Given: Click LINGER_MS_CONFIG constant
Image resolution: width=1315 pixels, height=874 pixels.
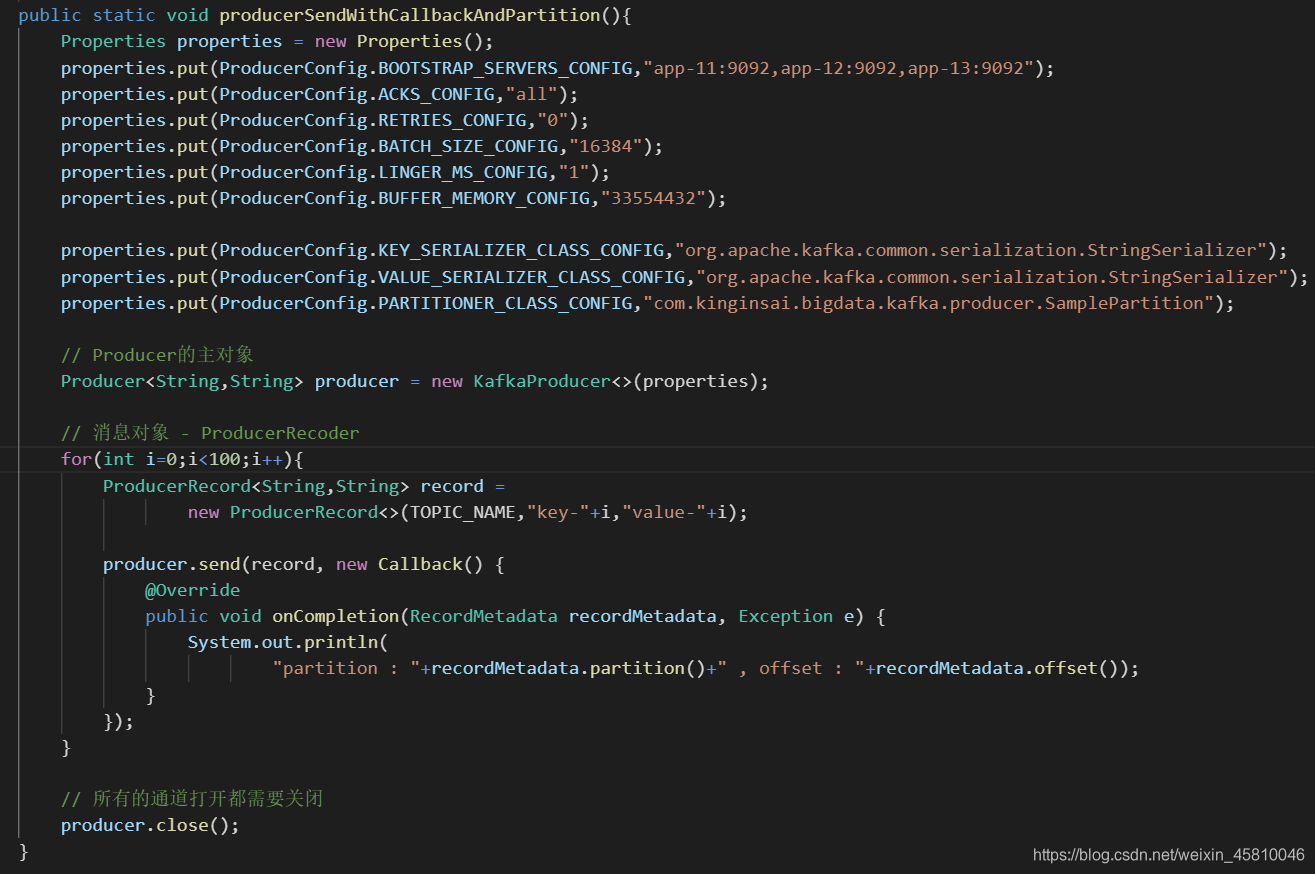Looking at the screenshot, I should (463, 172).
